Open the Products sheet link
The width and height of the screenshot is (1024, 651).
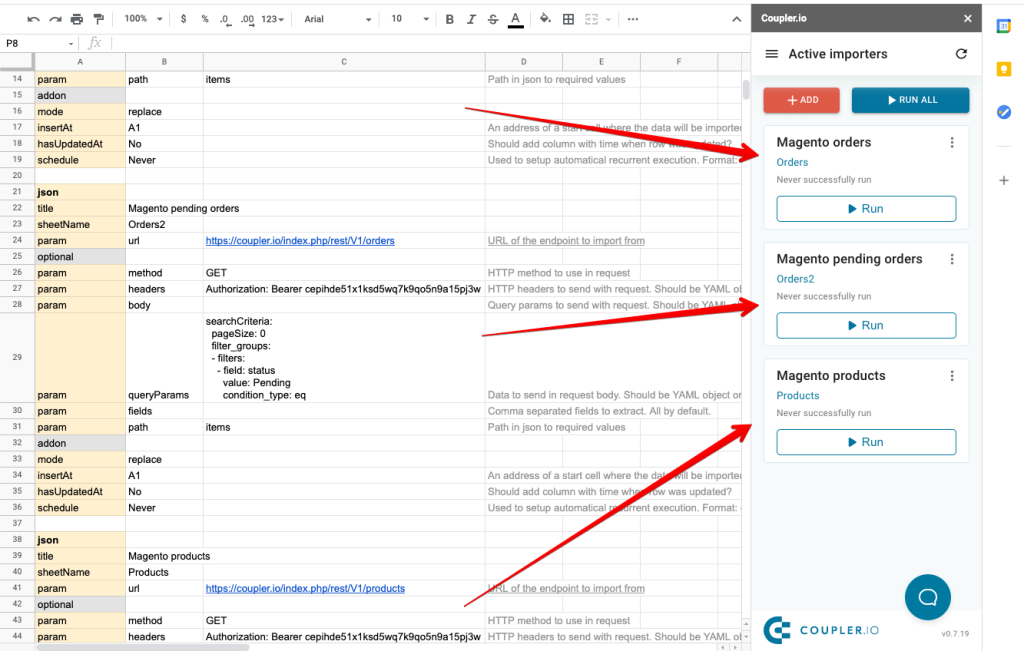click(x=797, y=396)
